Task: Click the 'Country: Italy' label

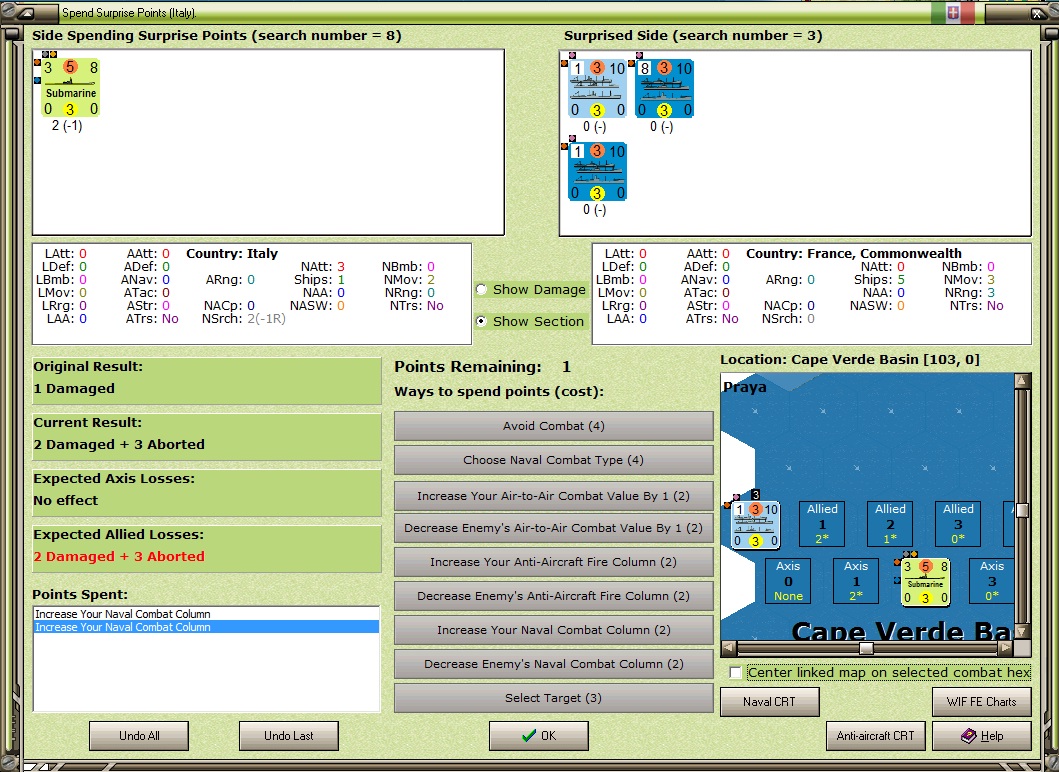Action: click(232, 254)
